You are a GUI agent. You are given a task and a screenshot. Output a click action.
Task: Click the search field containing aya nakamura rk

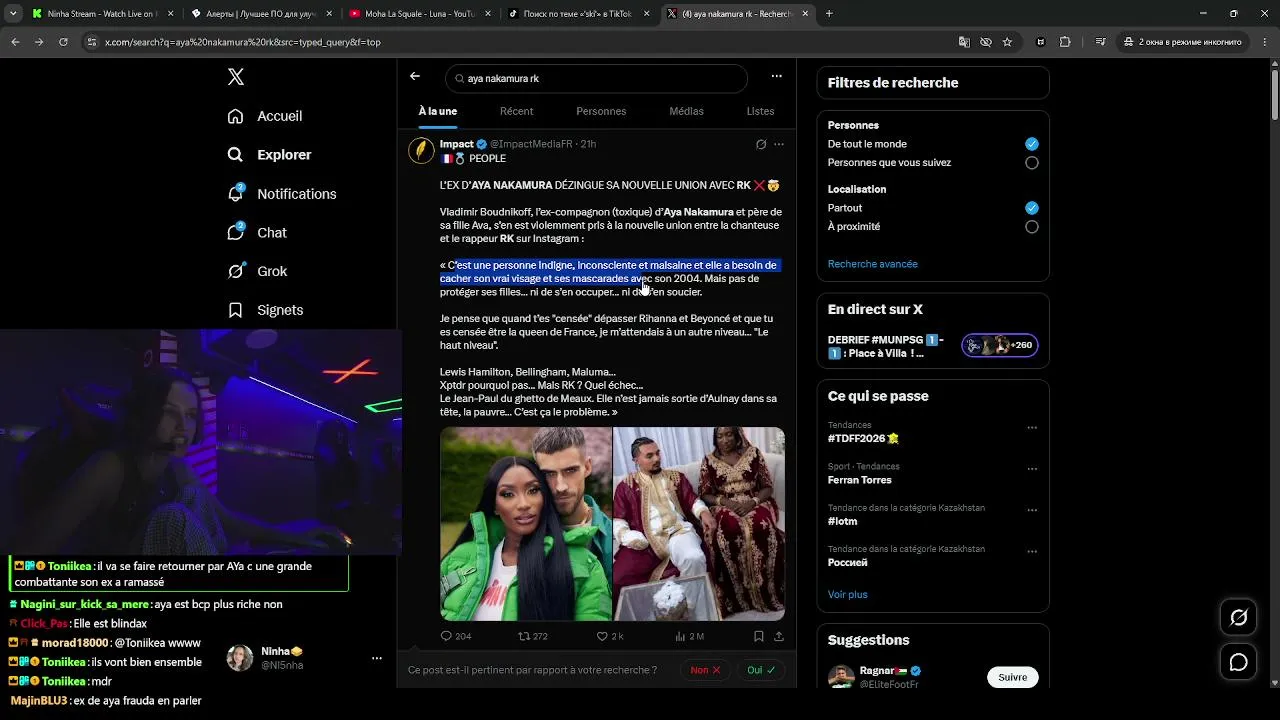point(596,78)
